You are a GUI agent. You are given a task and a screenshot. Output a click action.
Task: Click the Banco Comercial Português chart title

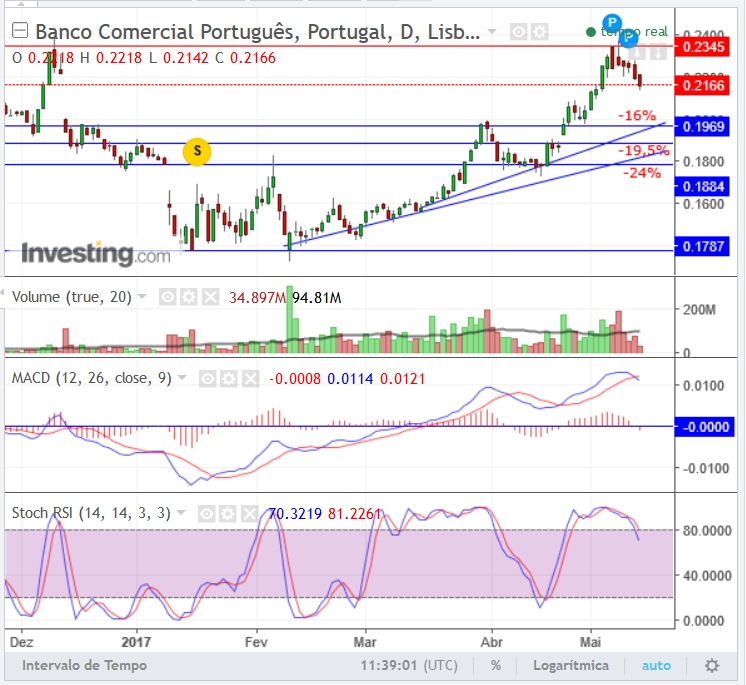257,32
